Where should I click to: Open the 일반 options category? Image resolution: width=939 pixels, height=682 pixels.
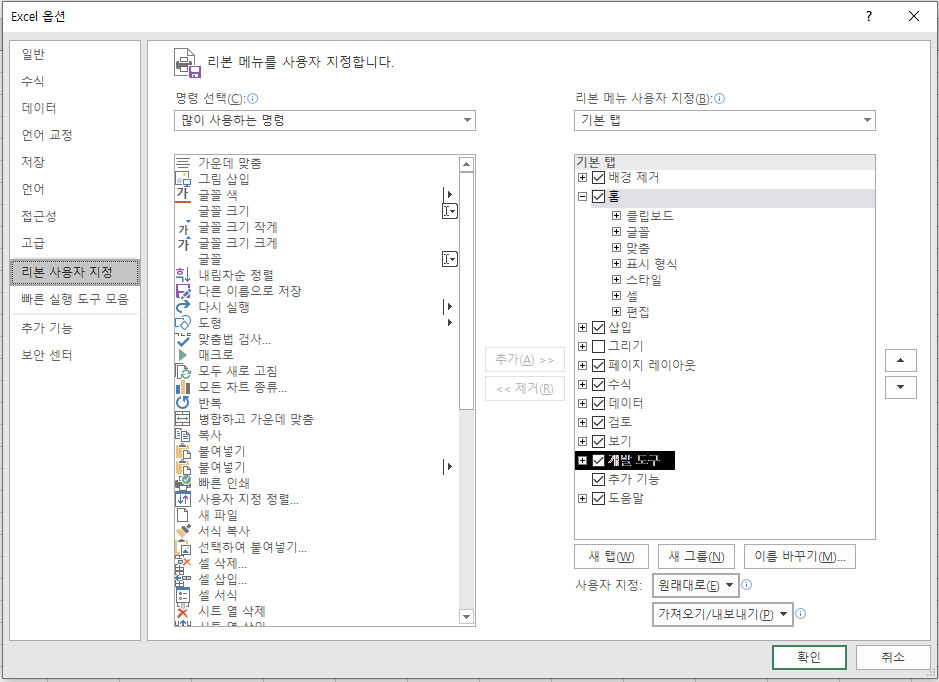pyautogui.click(x=75, y=54)
